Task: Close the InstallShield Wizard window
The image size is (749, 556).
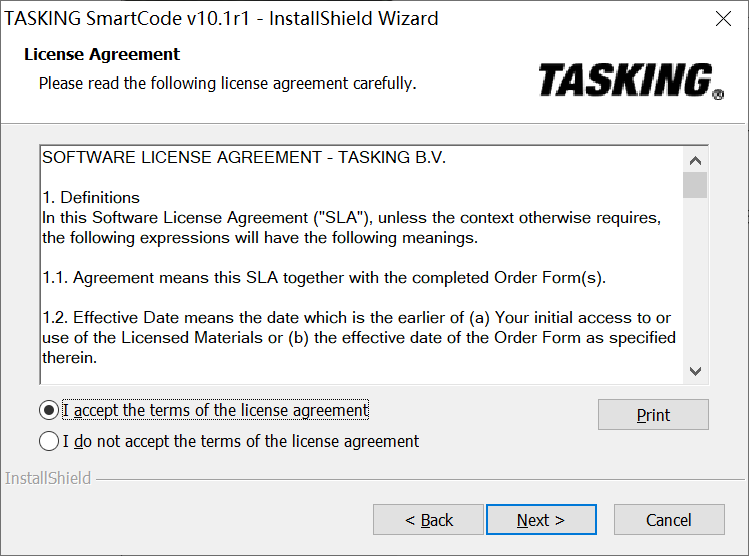Action: [723, 18]
